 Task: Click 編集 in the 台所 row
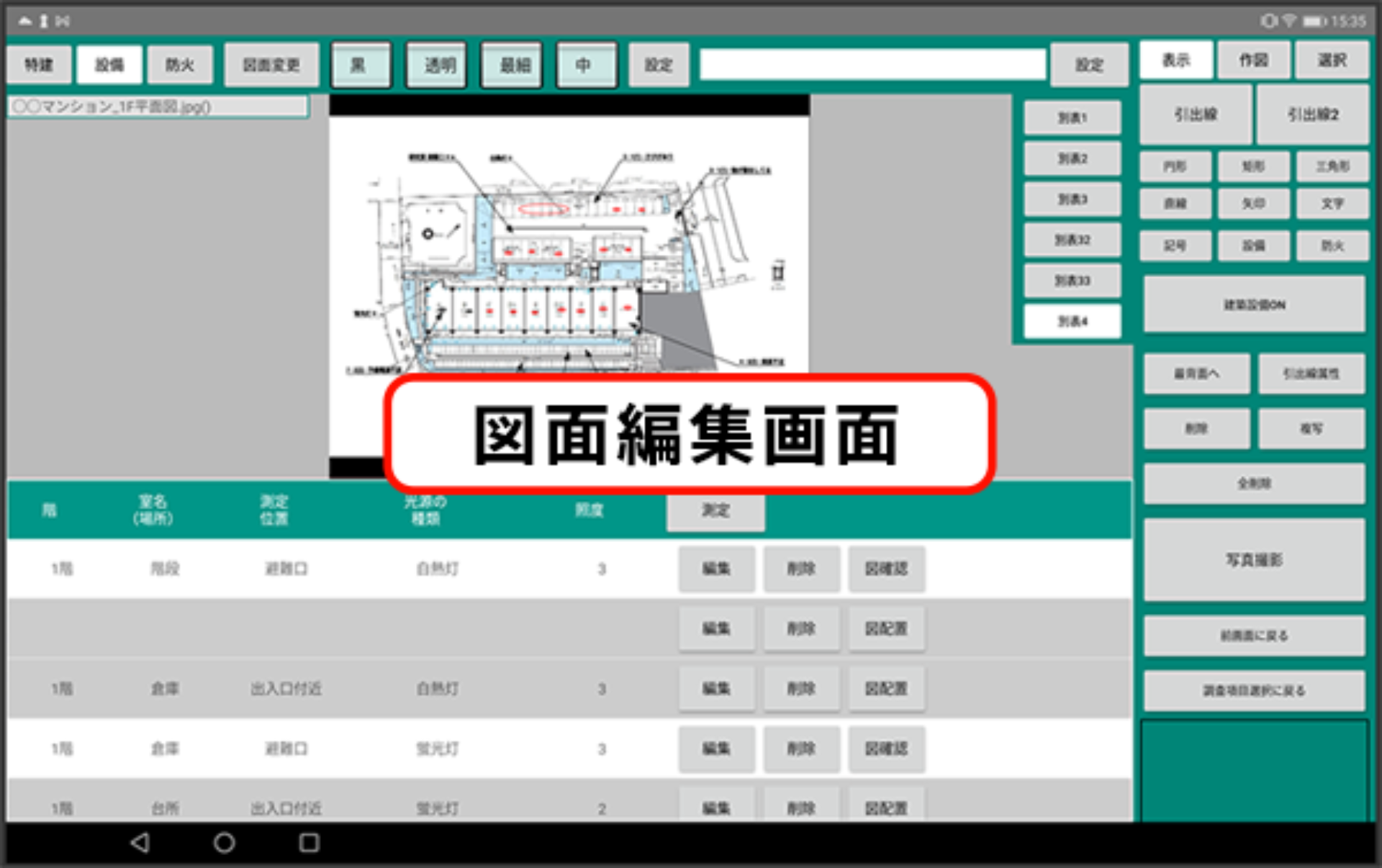717,806
